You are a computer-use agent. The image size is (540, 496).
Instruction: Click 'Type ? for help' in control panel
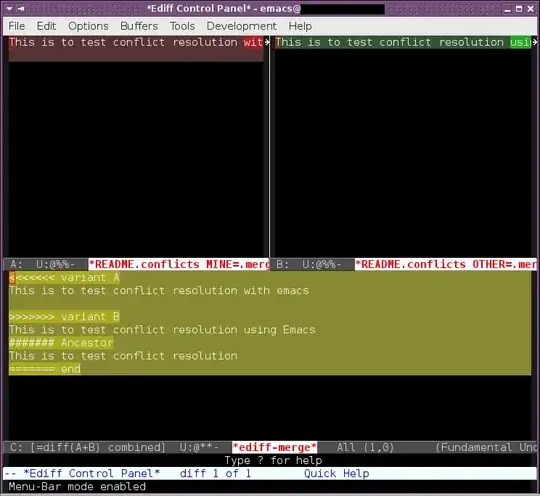[x=273, y=461]
